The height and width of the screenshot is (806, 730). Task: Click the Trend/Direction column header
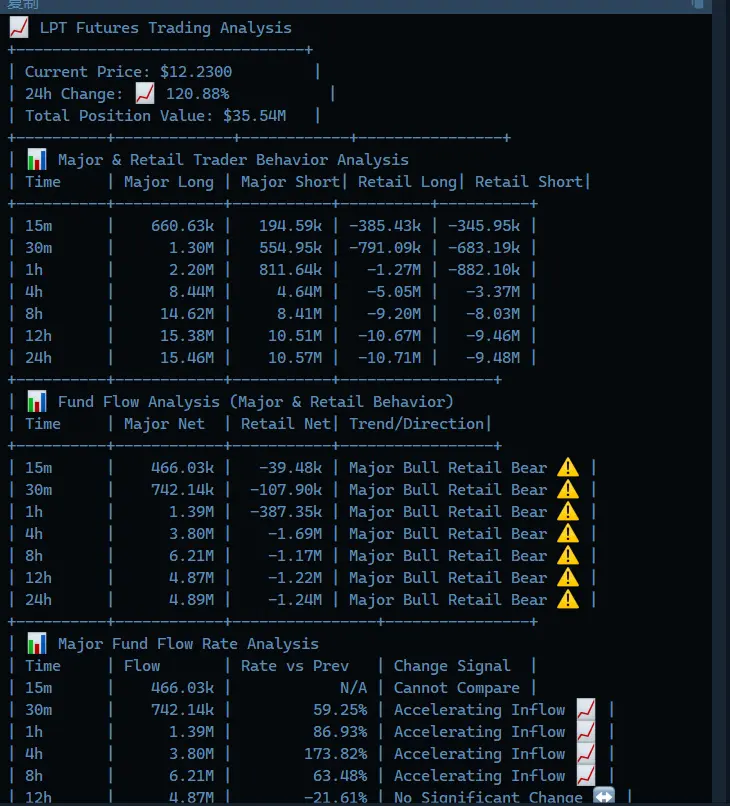point(416,424)
